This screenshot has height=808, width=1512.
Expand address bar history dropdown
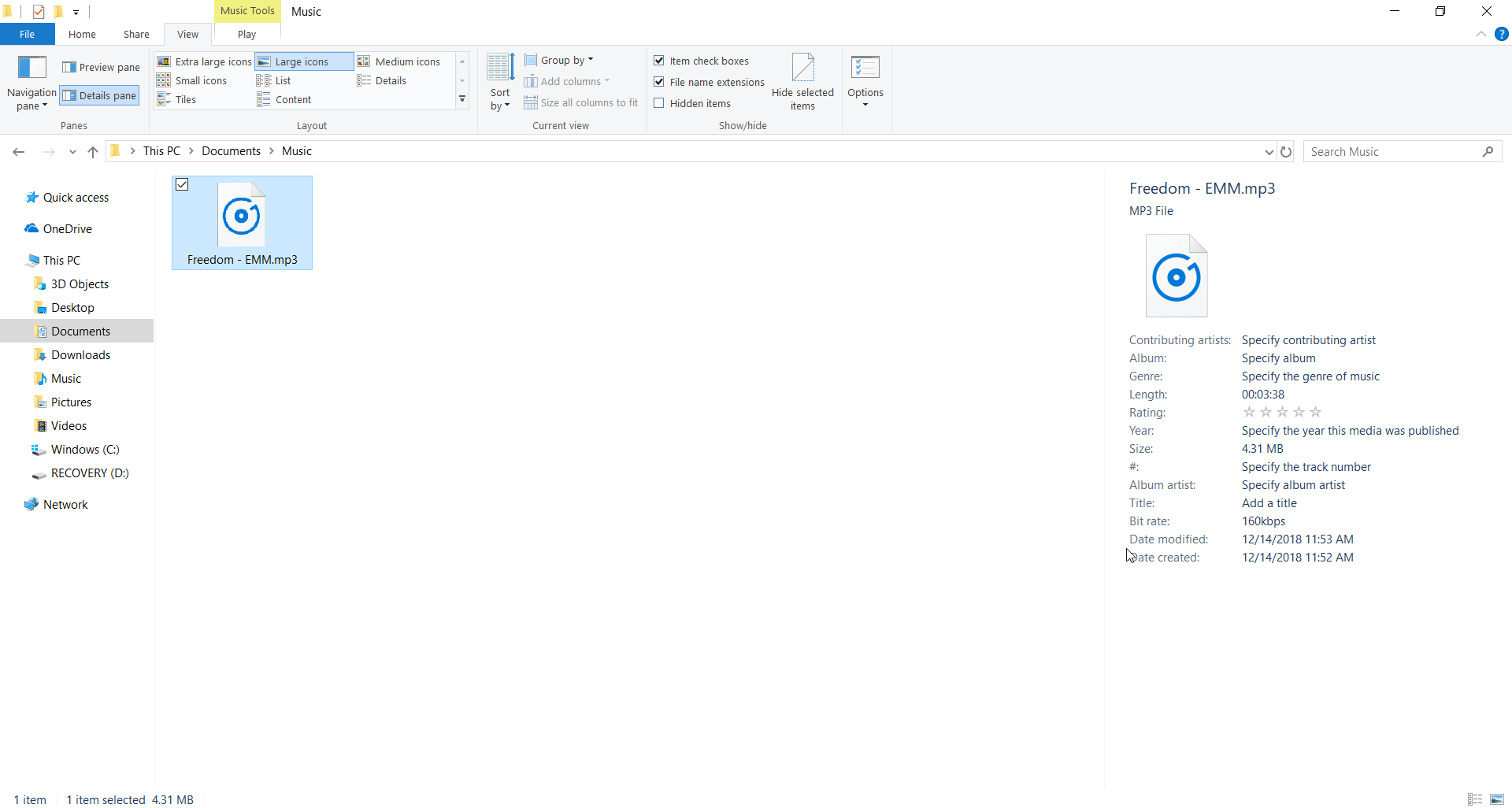pyautogui.click(x=1269, y=152)
